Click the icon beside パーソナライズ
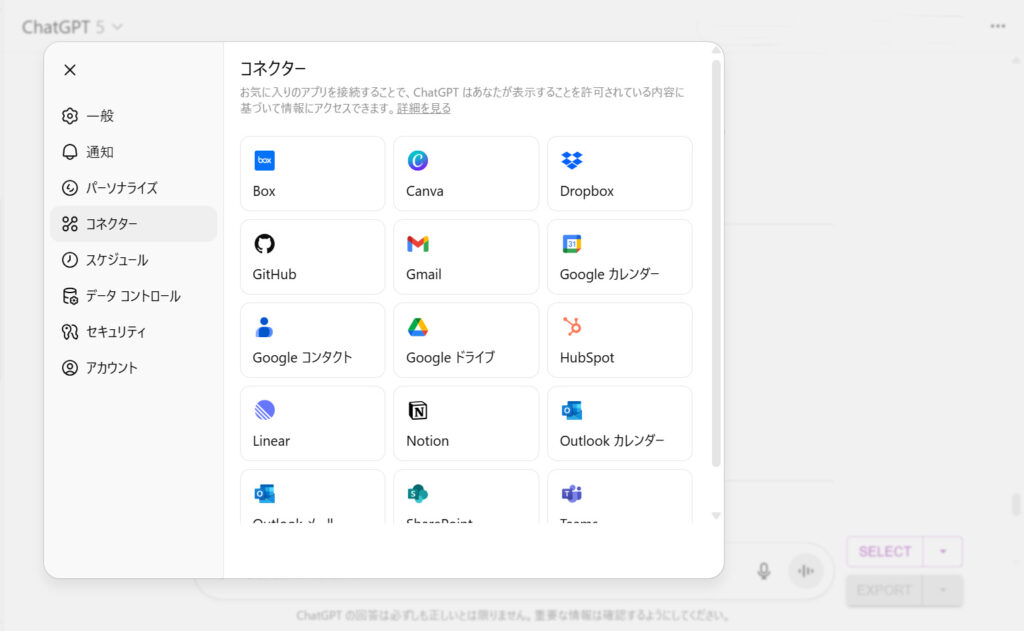The height and width of the screenshot is (631, 1024). click(x=70, y=188)
